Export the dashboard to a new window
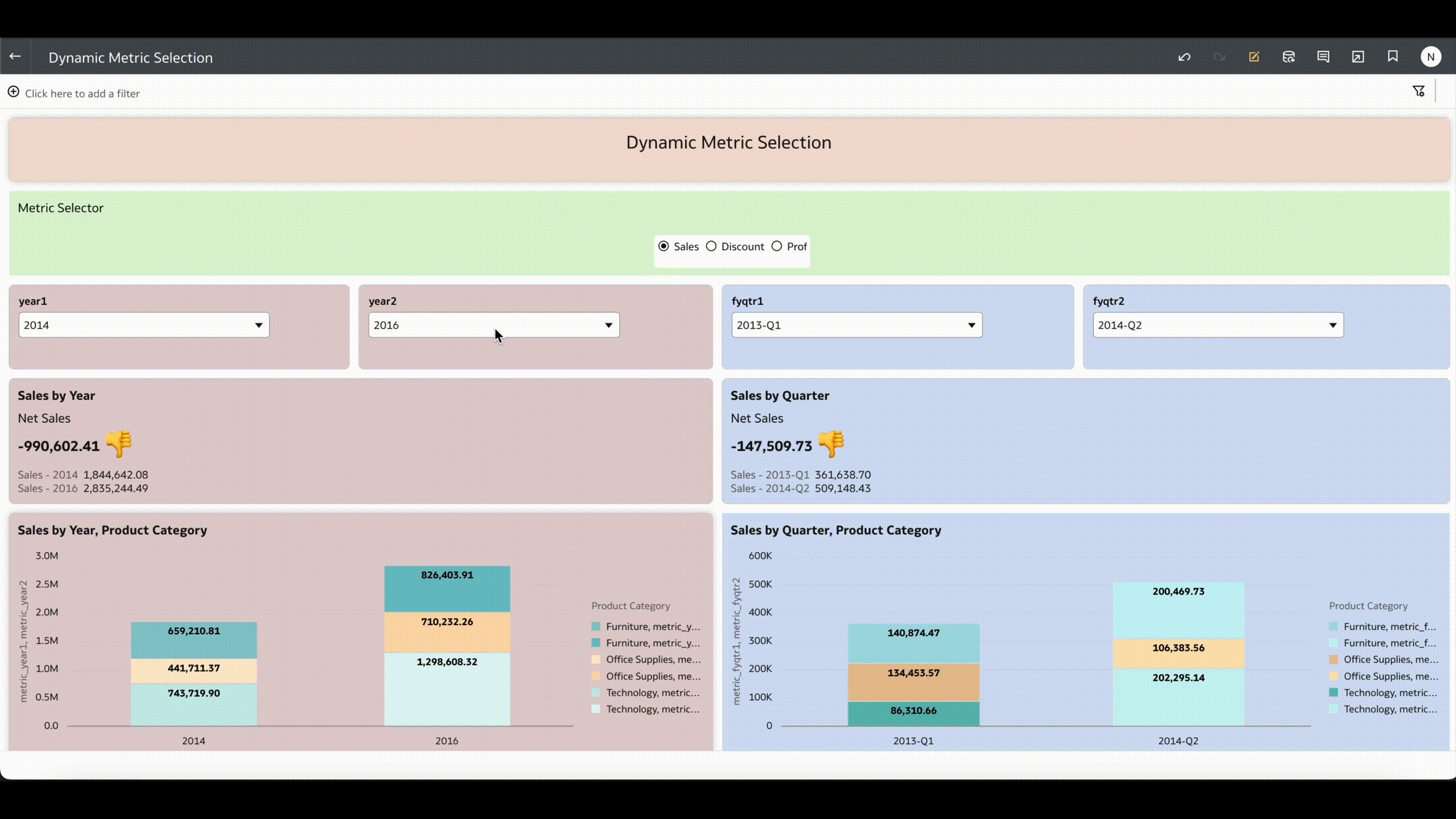1456x819 pixels. [1358, 56]
